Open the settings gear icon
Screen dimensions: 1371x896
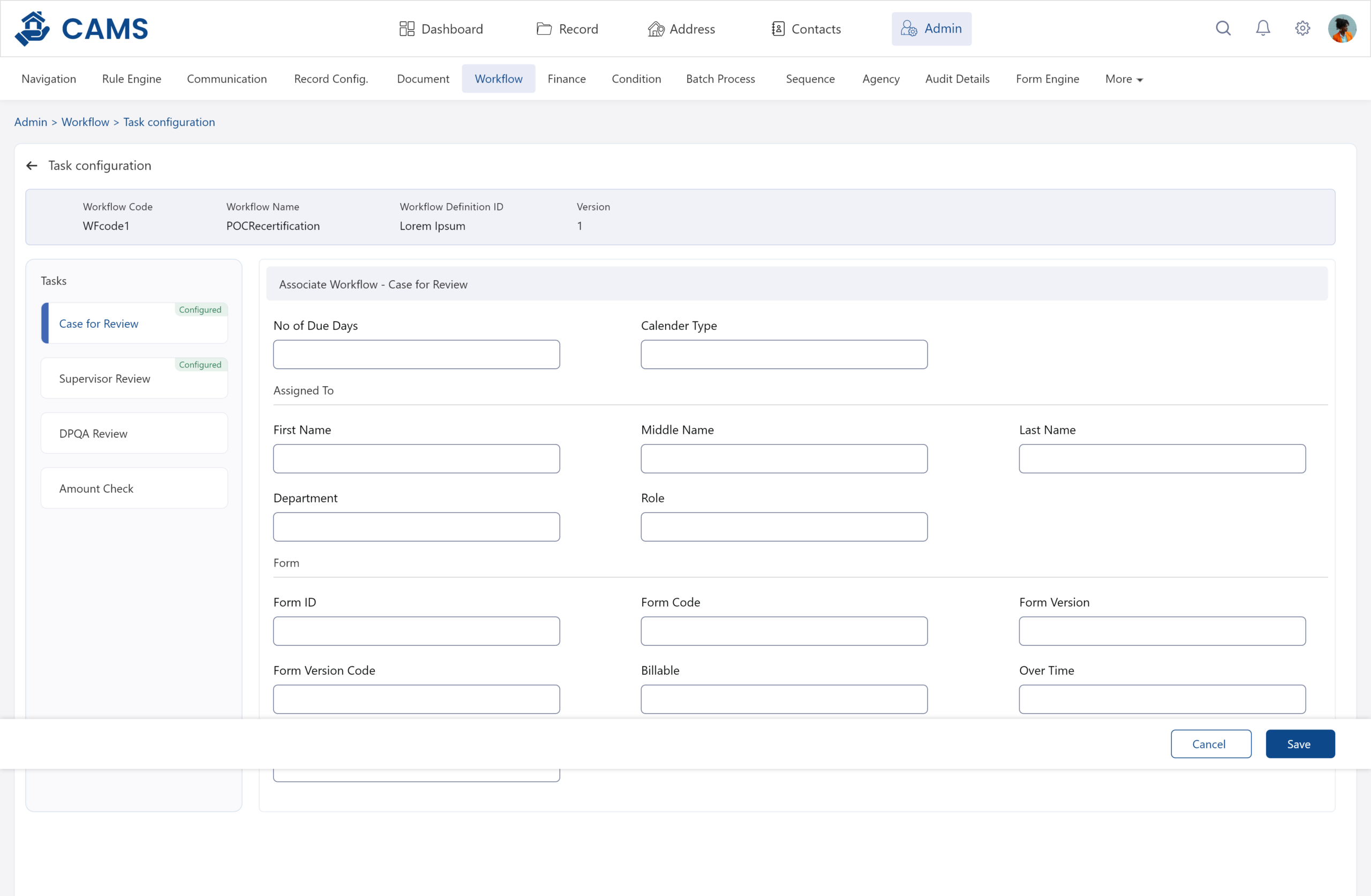[1302, 28]
